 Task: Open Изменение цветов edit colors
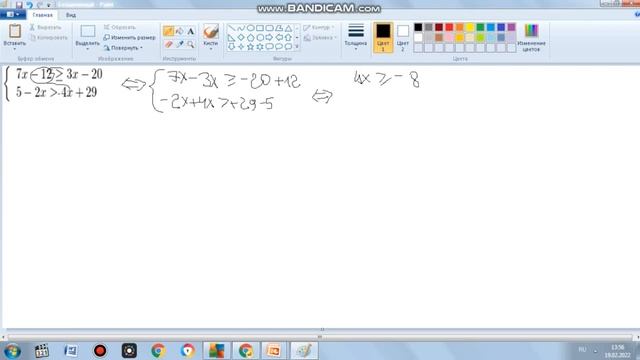531,38
